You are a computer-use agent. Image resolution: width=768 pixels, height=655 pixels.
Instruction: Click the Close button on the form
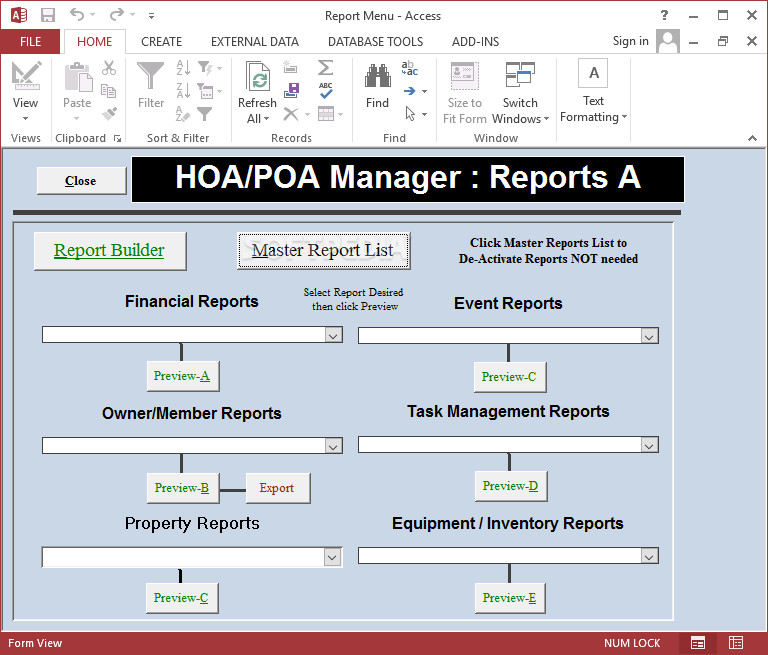81,181
